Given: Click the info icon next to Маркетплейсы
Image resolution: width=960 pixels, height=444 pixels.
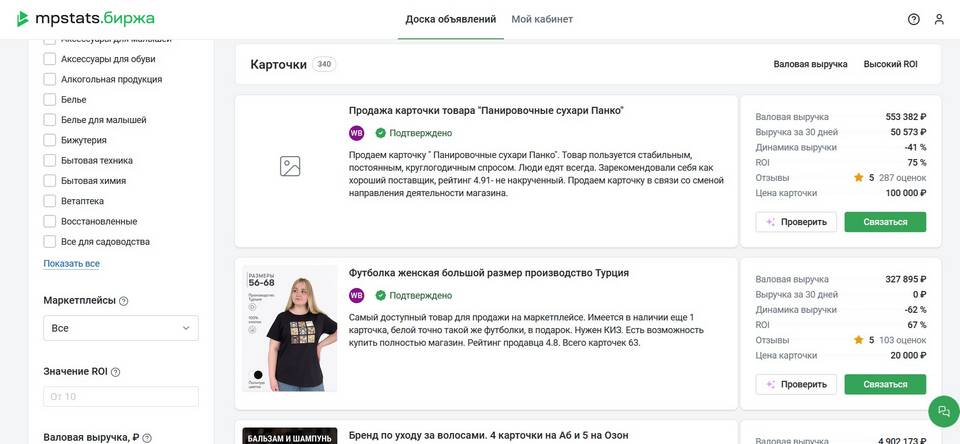Looking at the screenshot, I should point(124,301).
